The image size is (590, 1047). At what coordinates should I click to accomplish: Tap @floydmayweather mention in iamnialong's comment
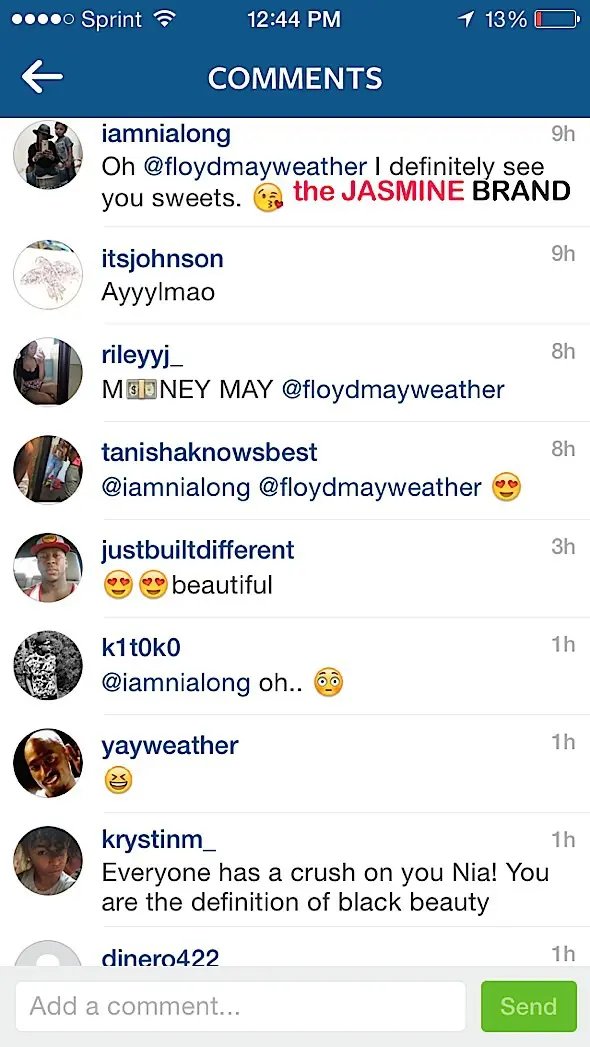click(256, 167)
